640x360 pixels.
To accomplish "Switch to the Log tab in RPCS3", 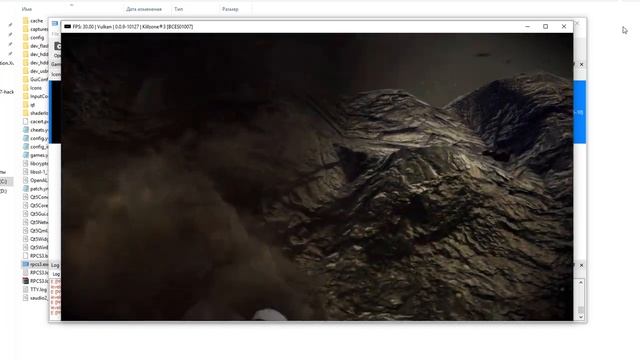I will [x=56, y=274].
